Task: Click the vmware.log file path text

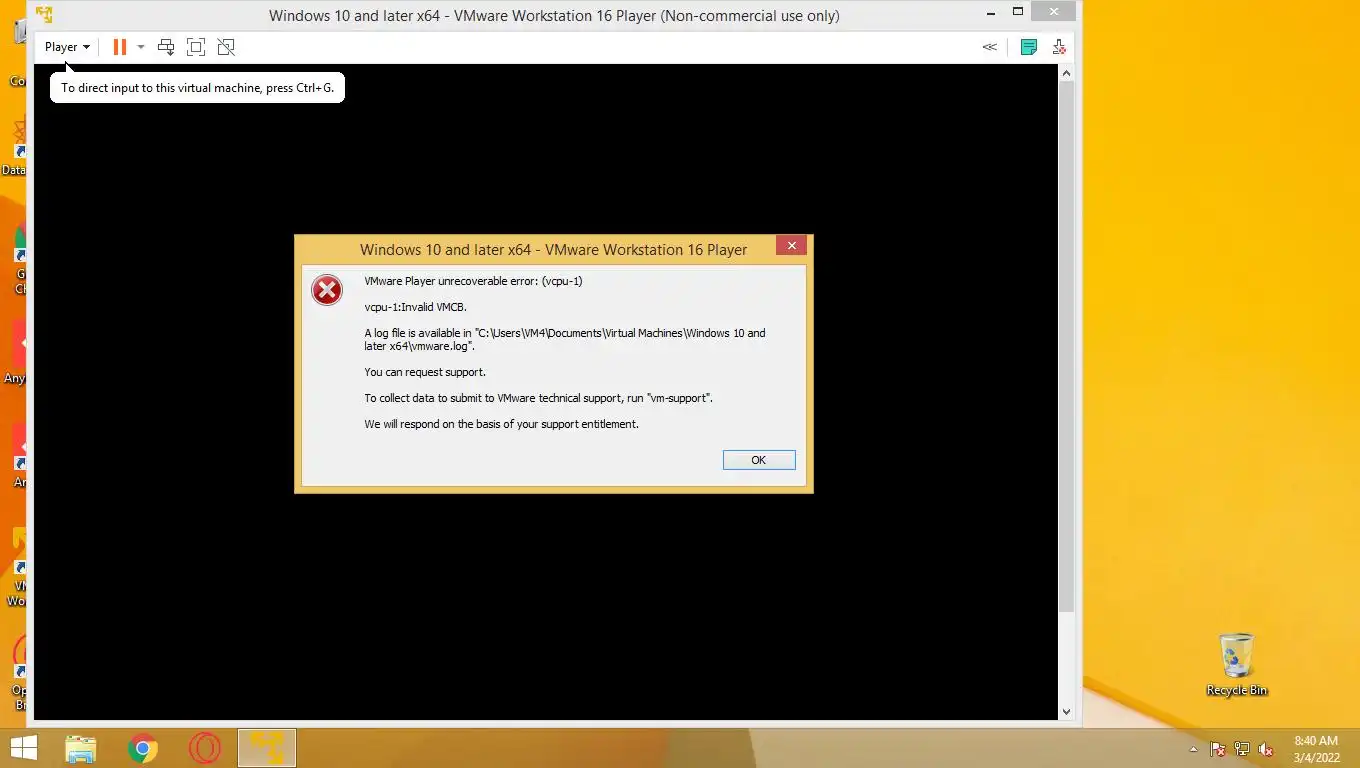Action: (x=565, y=340)
